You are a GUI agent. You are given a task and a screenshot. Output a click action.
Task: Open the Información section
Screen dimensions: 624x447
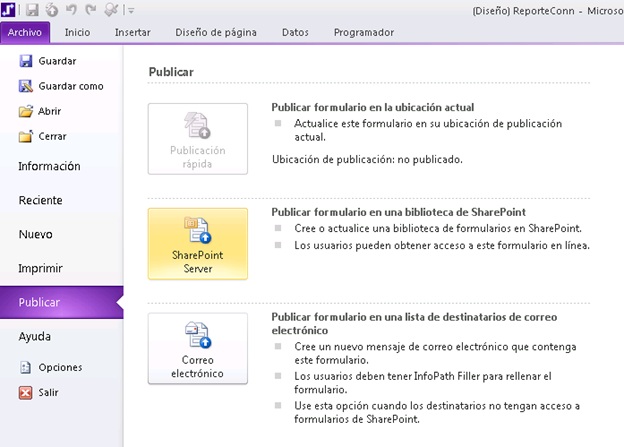point(49,166)
